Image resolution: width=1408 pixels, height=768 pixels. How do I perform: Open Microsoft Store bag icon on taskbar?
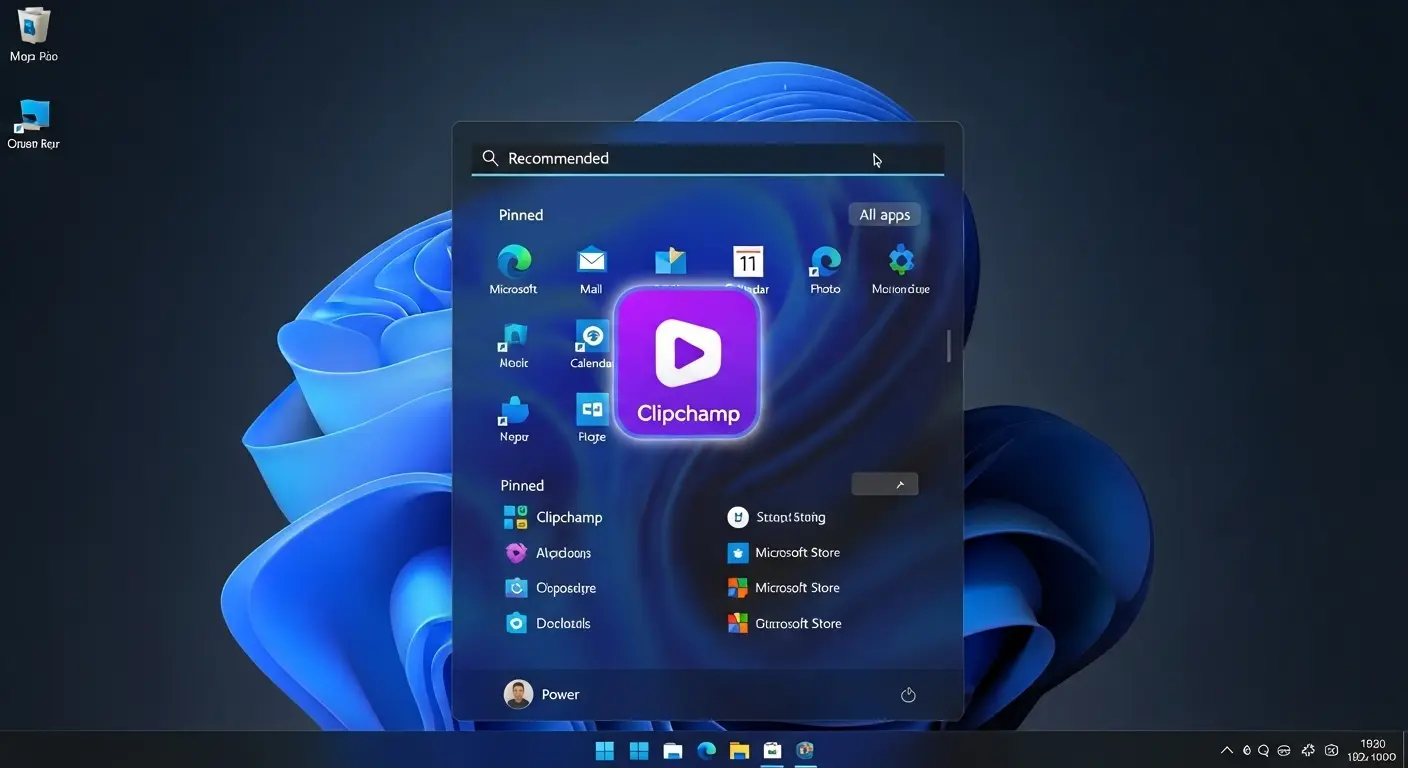coord(772,750)
